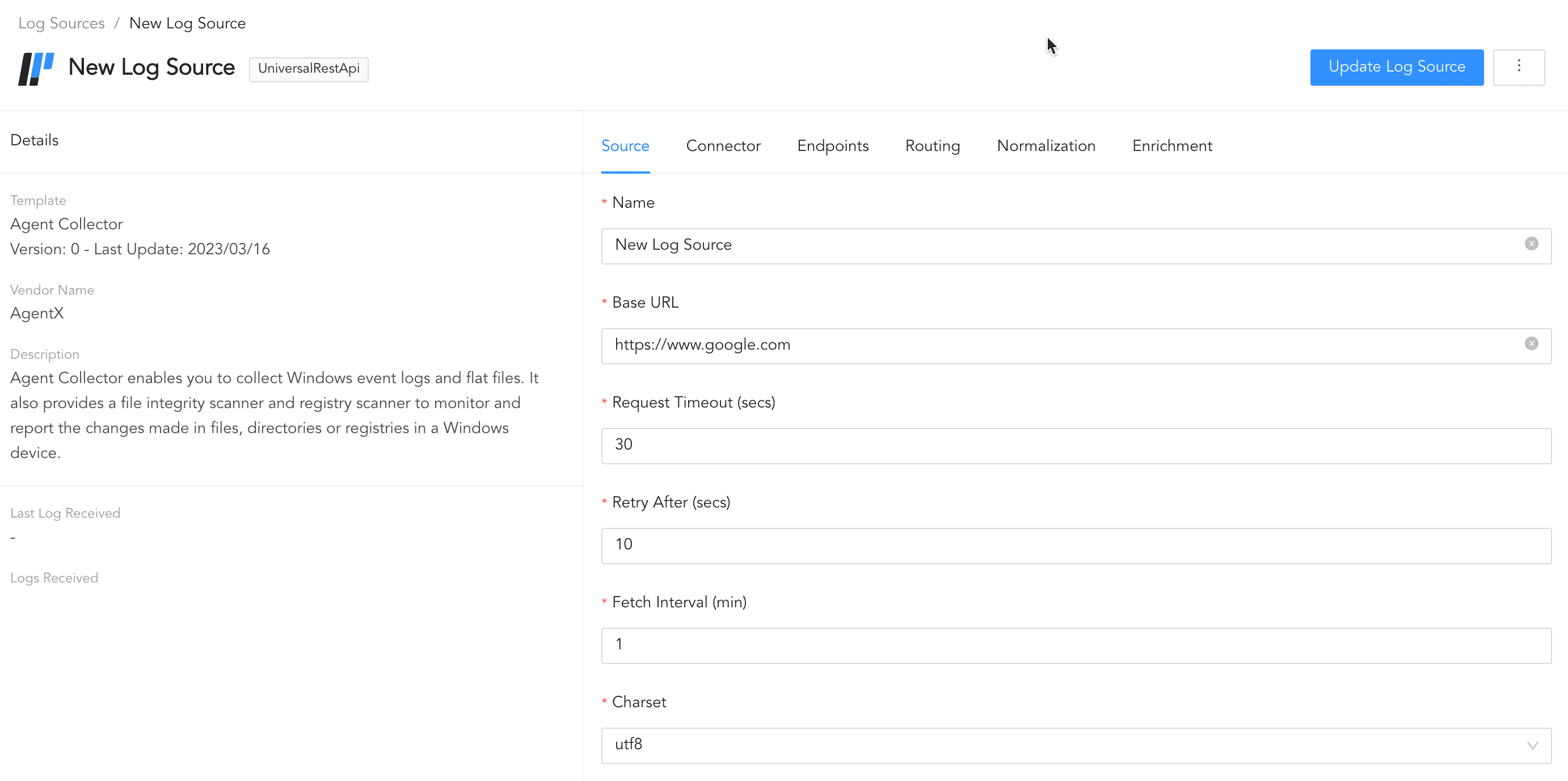Click the UniversalRestApi tag badge
1568x781 pixels.
click(x=308, y=69)
